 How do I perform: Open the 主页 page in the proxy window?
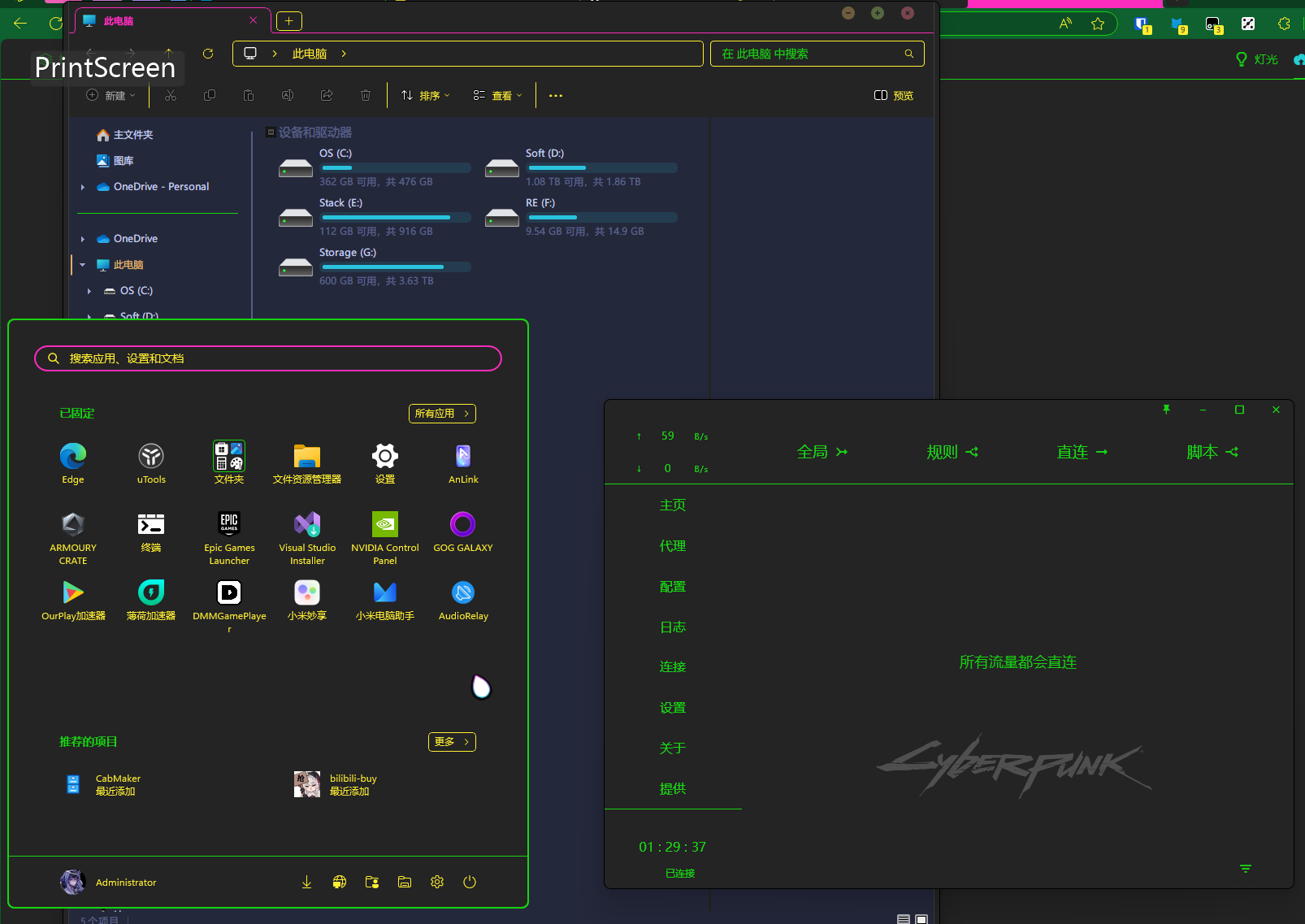click(x=673, y=505)
